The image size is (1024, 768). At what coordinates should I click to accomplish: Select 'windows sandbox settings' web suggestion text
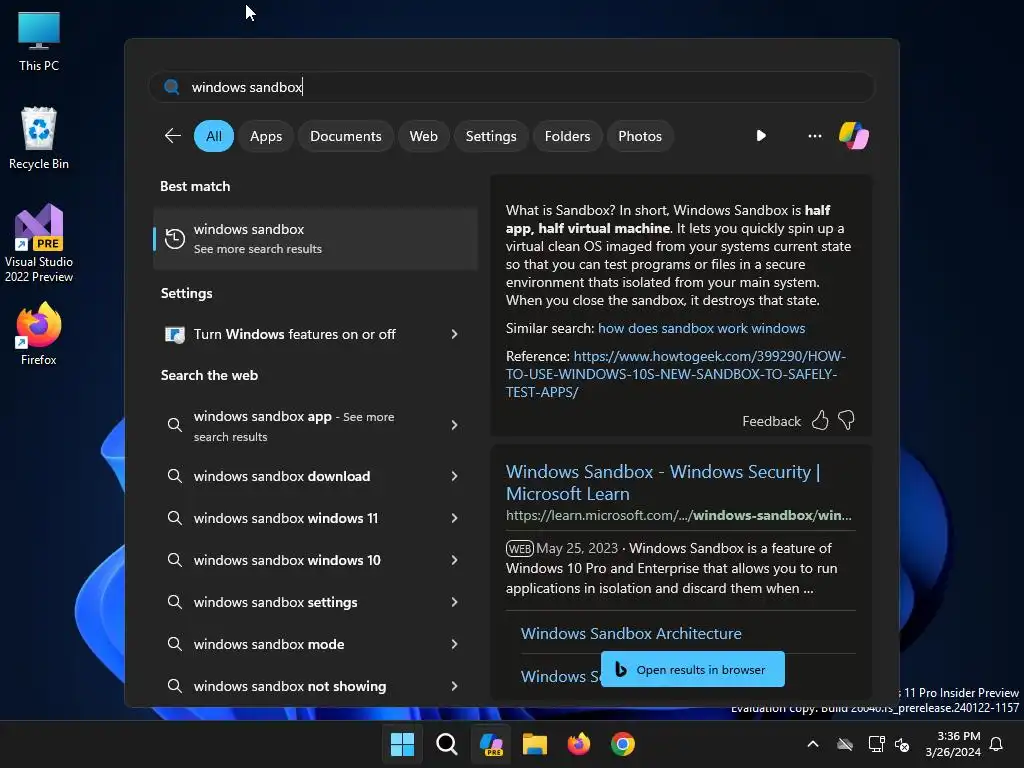point(275,602)
